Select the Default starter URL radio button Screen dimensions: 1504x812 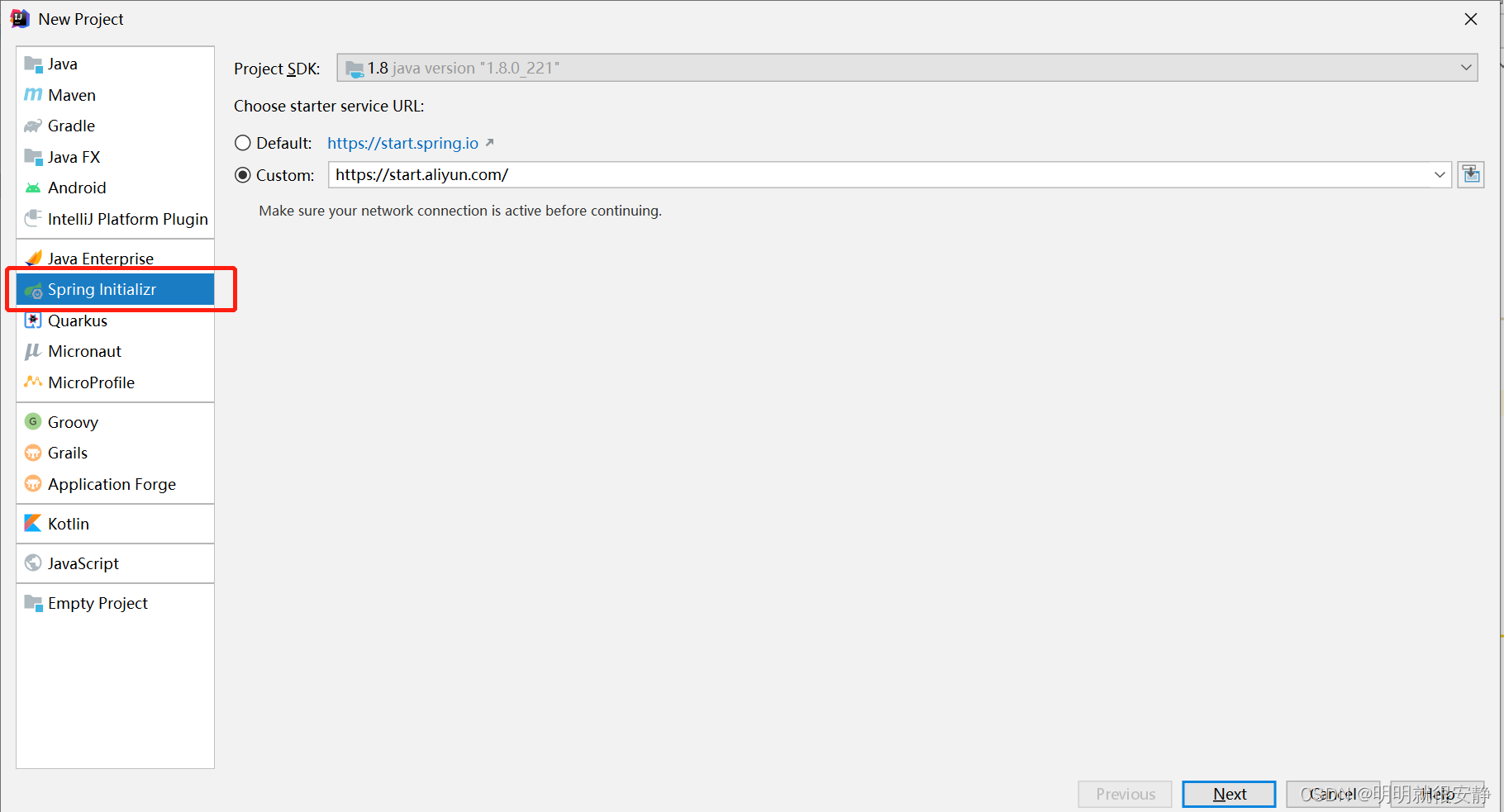(243, 143)
